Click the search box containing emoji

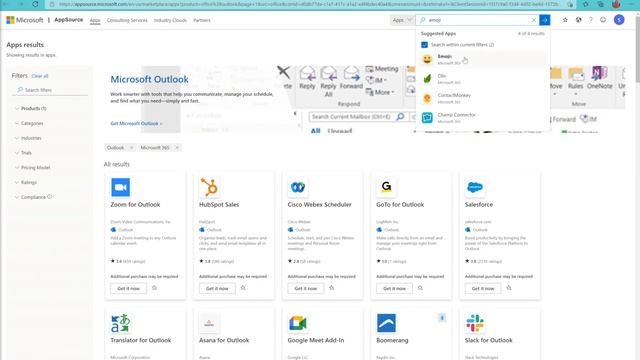tap(477, 20)
